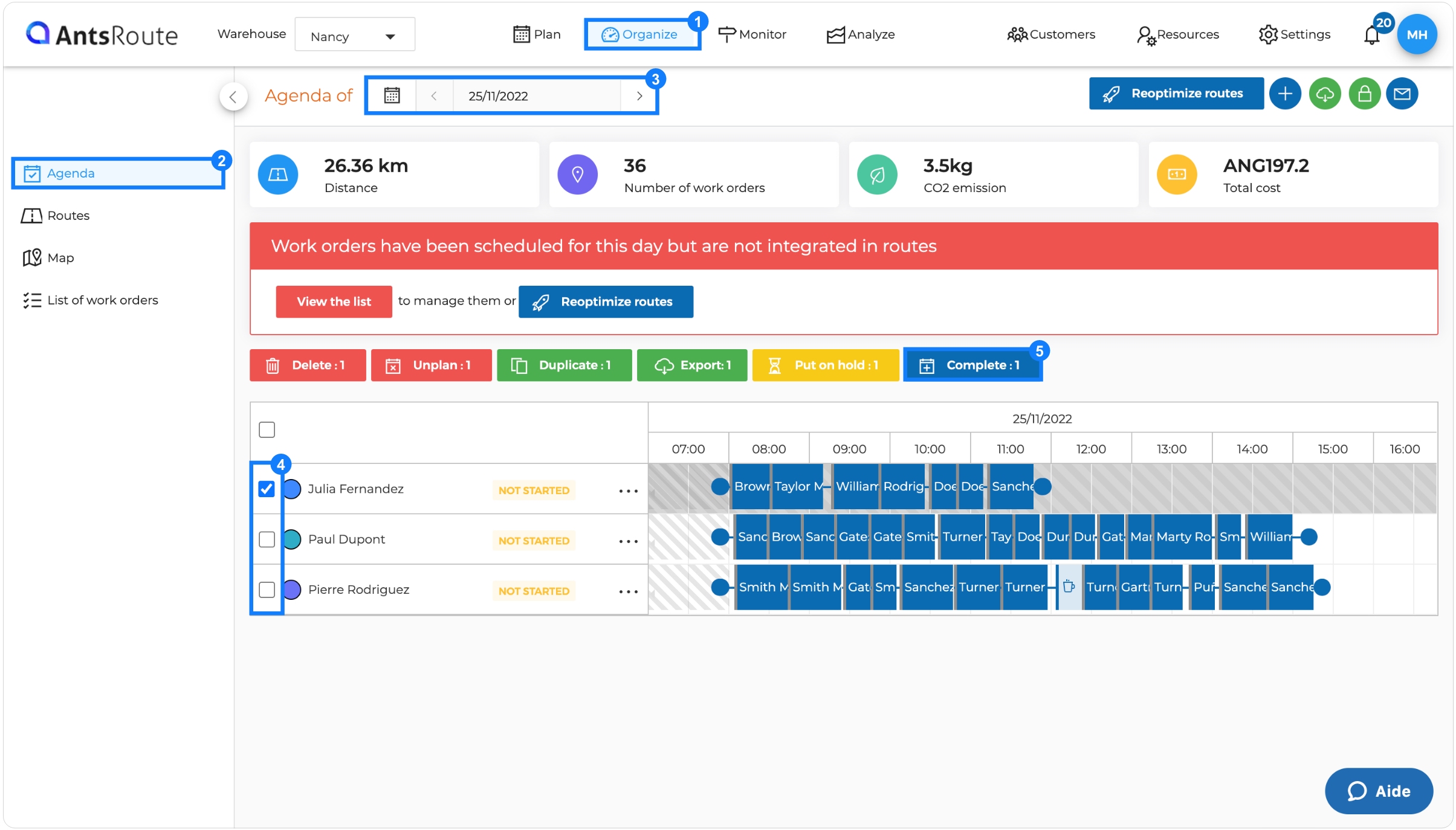Click the Complete : 1 button
The width and height of the screenshot is (1456, 830).
972,365
